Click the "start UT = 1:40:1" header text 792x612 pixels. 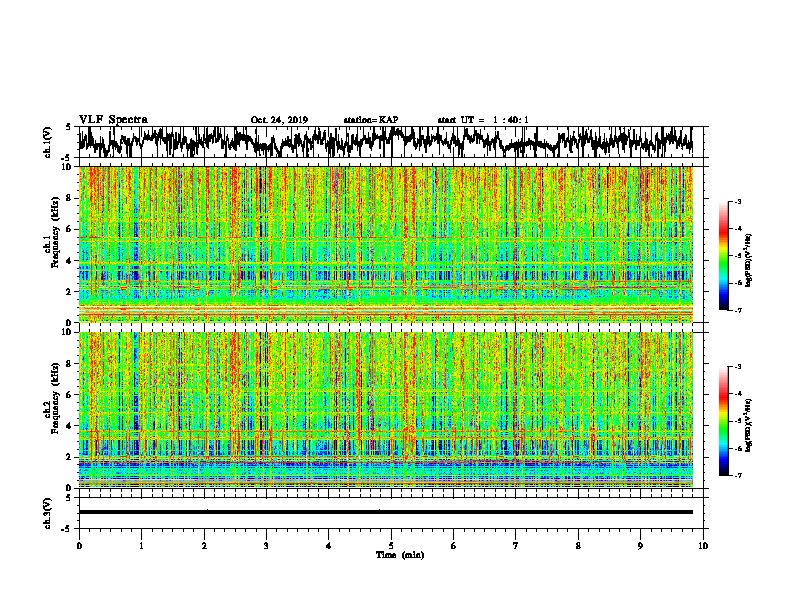pyautogui.click(x=483, y=120)
